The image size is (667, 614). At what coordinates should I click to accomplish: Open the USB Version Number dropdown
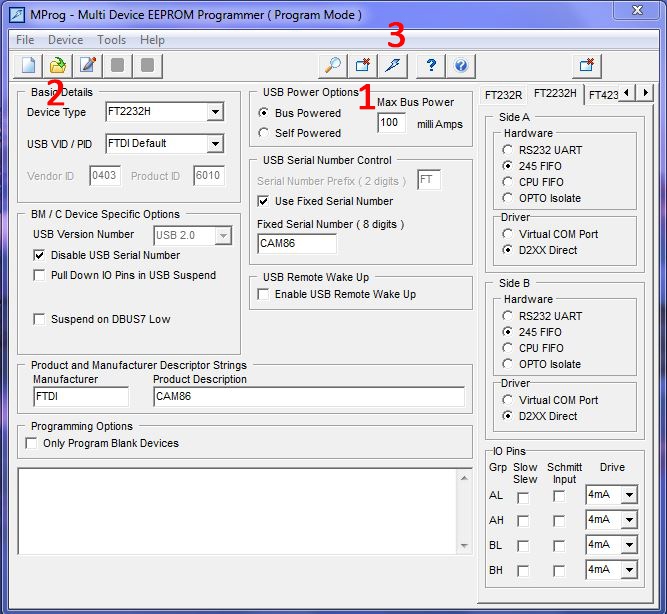(x=223, y=235)
